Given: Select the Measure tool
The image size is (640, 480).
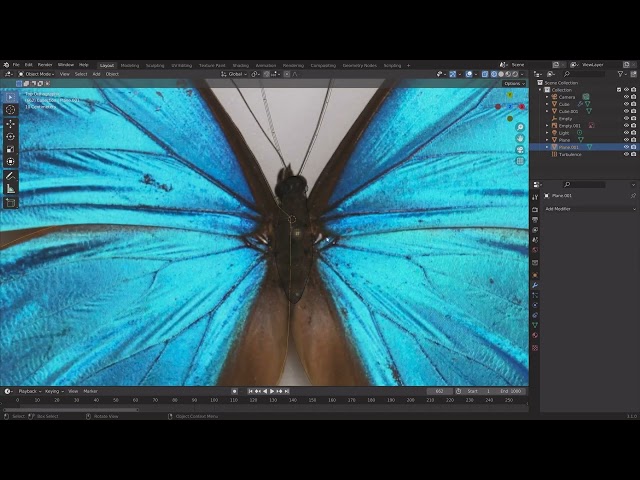Looking at the screenshot, I should coord(11,189).
